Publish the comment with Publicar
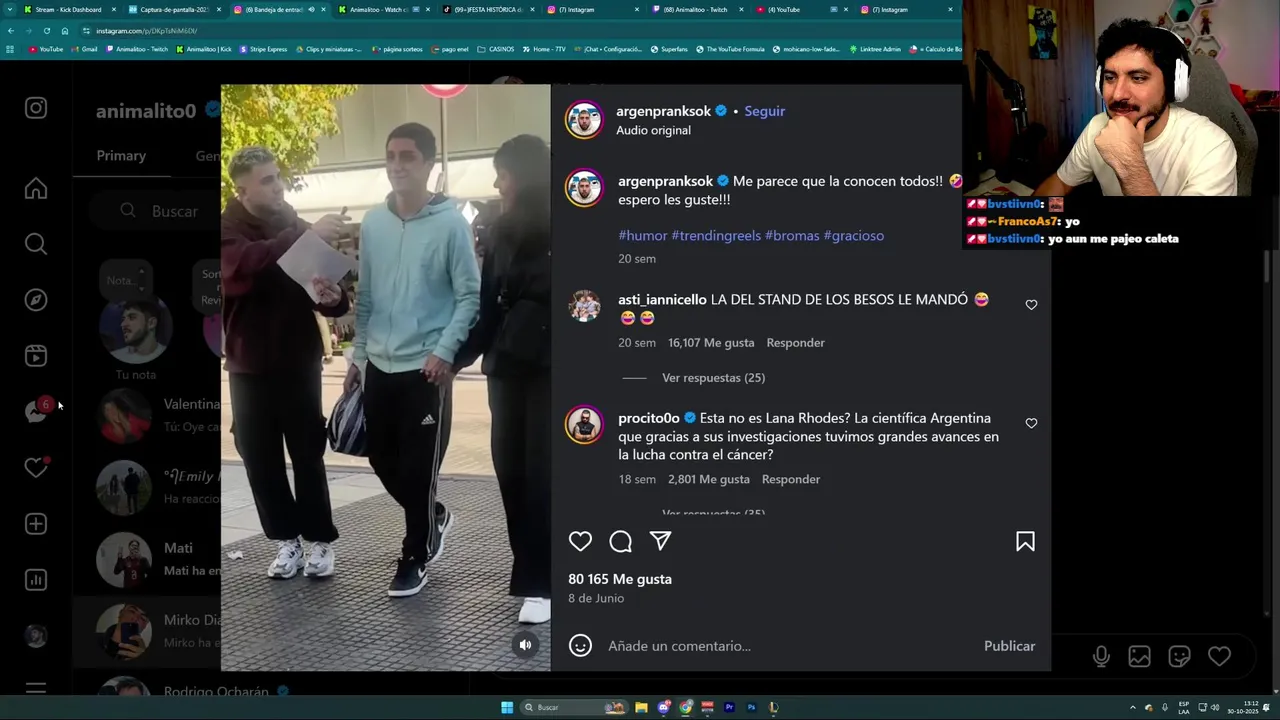1280x720 pixels. point(1009,646)
